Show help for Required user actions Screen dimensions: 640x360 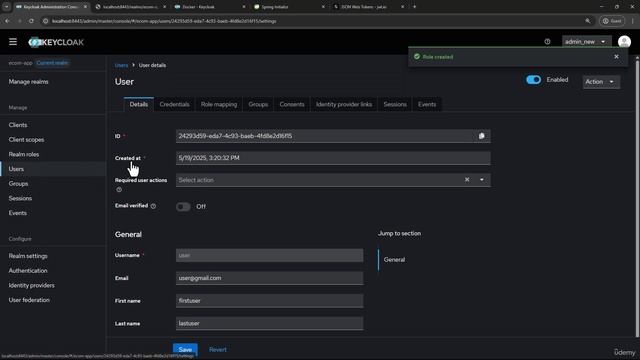[x=119, y=189]
